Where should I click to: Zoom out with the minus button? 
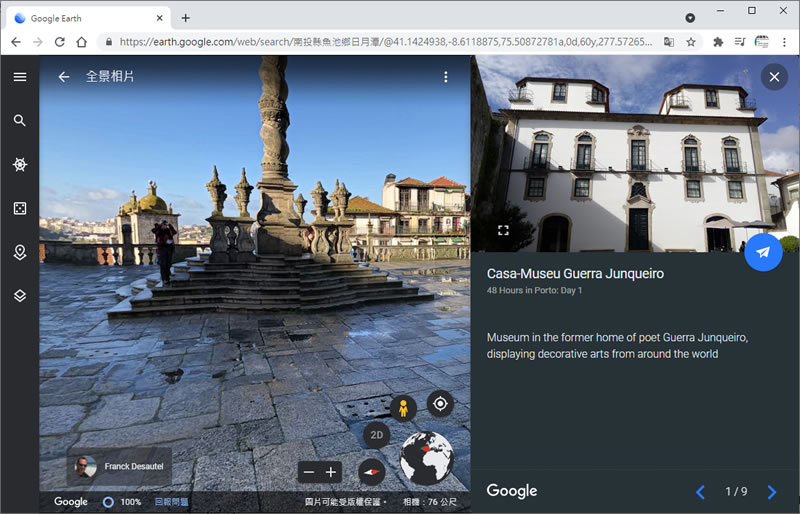pyautogui.click(x=309, y=472)
